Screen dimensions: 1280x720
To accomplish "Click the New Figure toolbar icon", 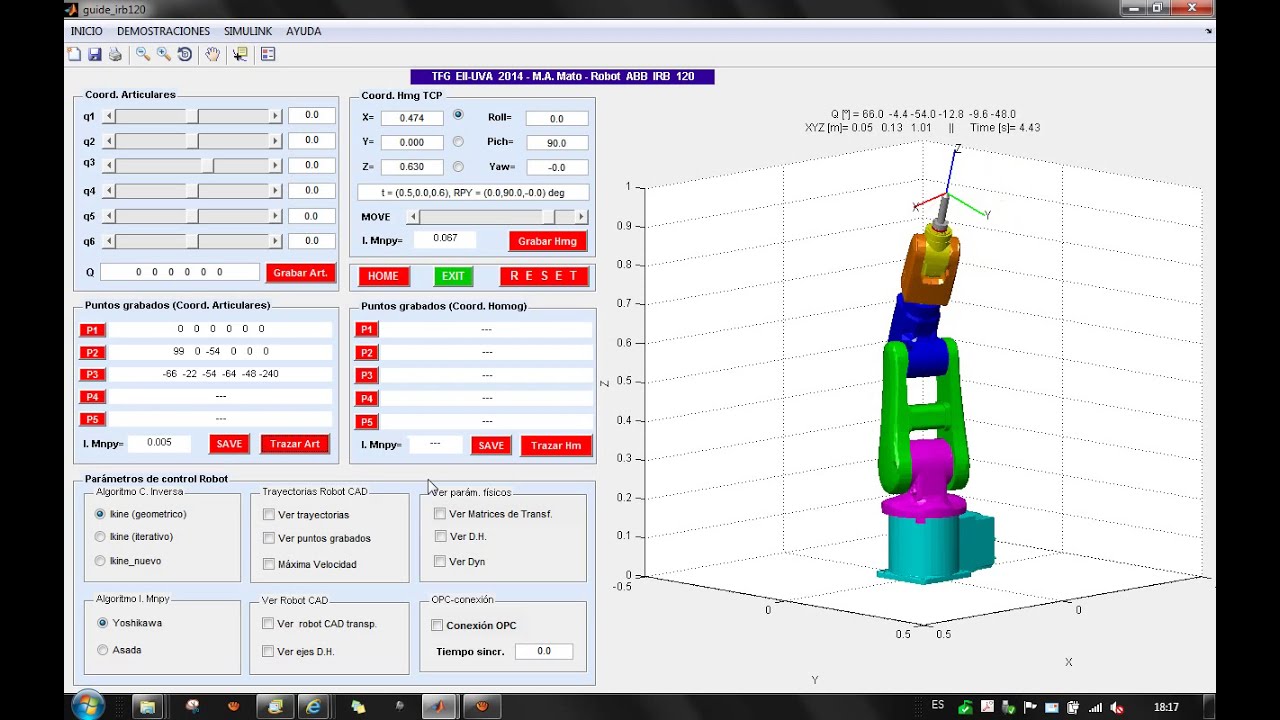I will coord(74,54).
